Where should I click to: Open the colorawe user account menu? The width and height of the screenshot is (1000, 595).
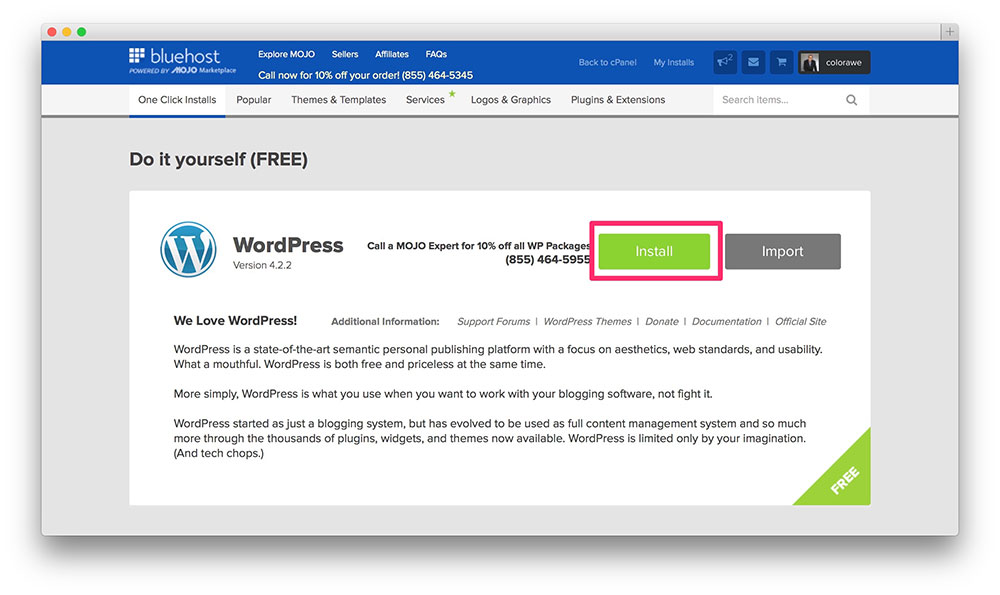click(834, 62)
